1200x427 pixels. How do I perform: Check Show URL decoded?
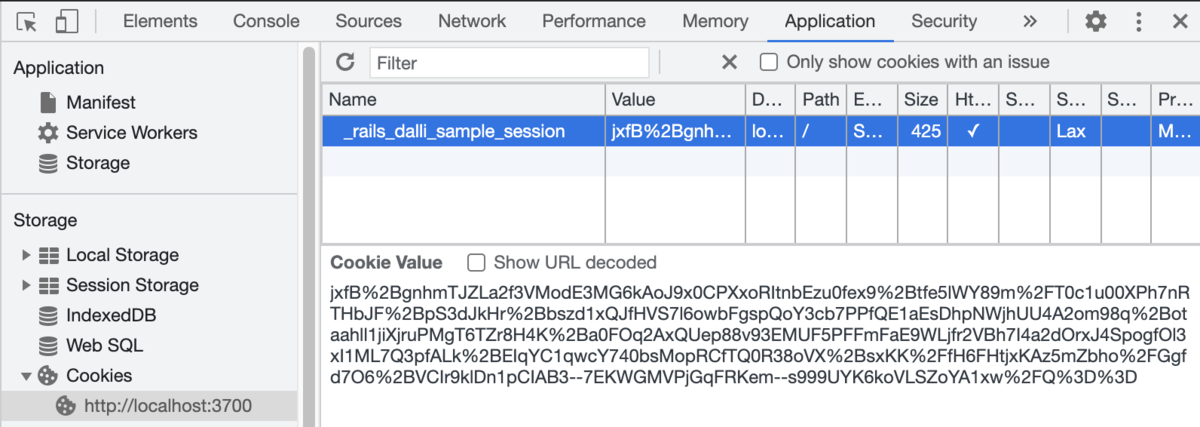pyautogui.click(x=477, y=262)
